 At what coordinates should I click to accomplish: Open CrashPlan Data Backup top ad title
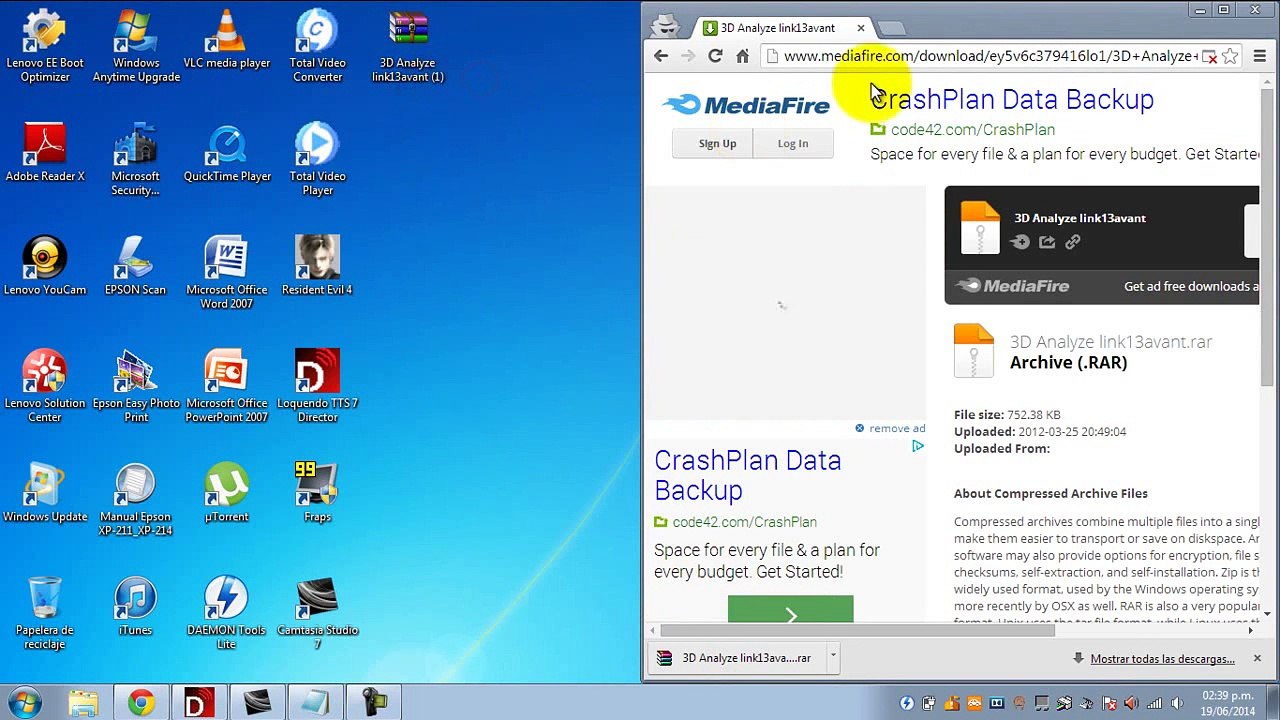pos(1012,99)
